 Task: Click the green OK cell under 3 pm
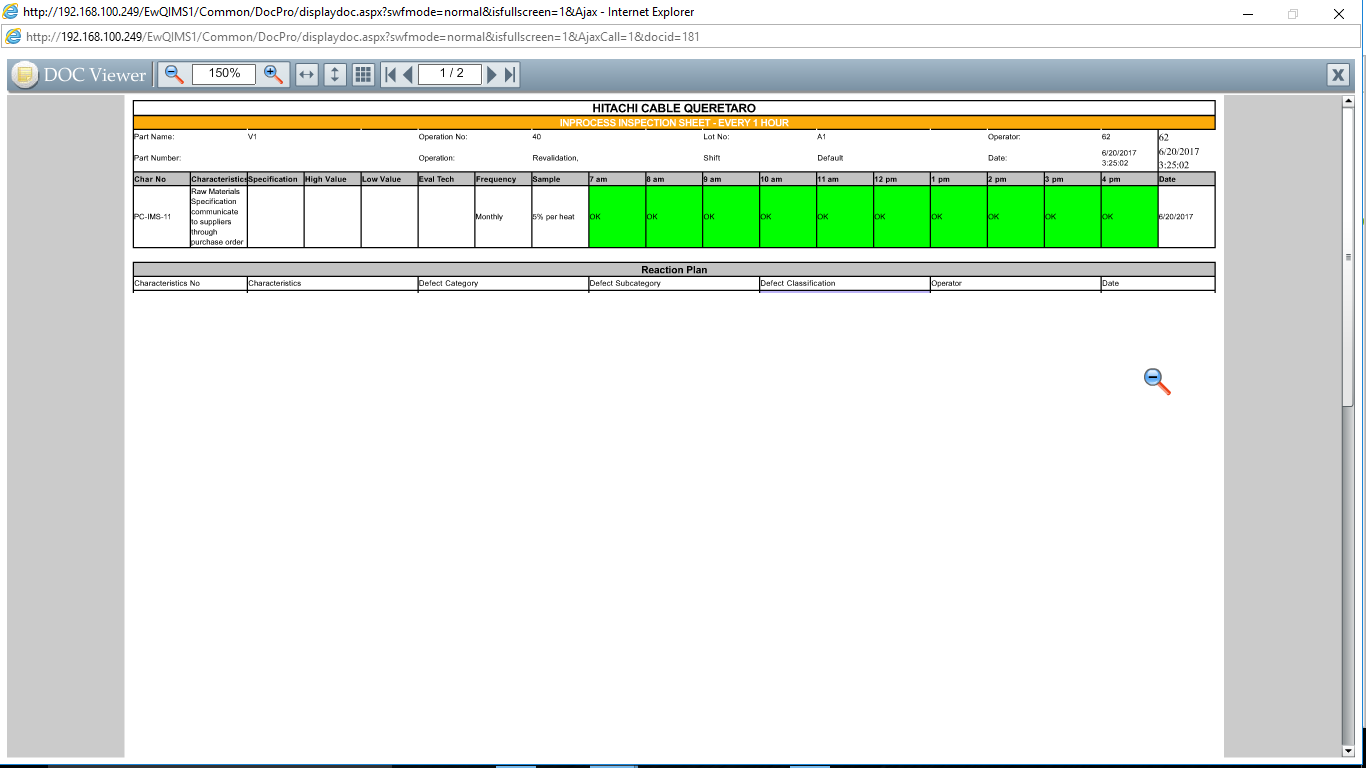pyautogui.click(x=1074, y=216)
